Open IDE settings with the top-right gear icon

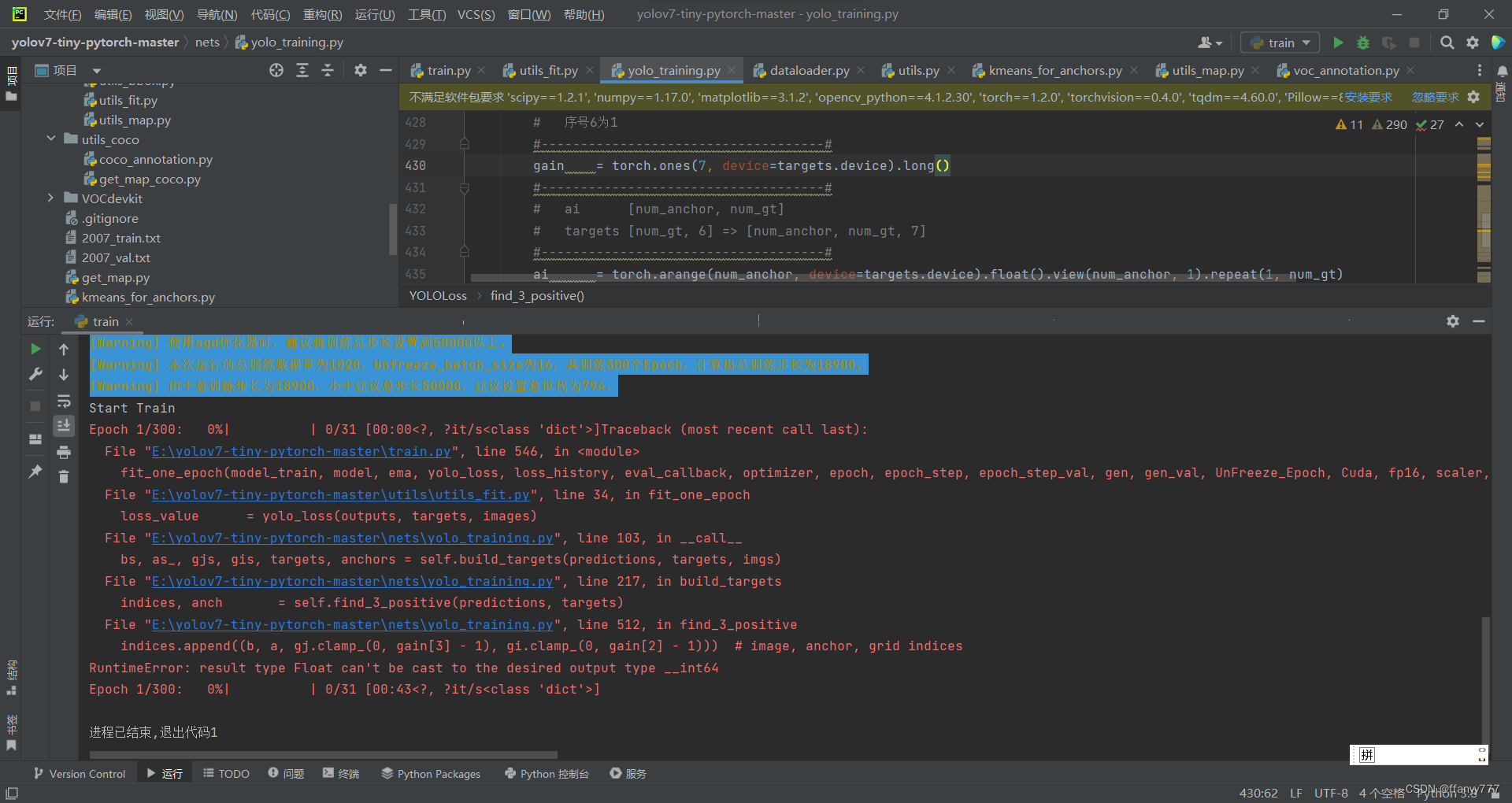pos(1473,43)
